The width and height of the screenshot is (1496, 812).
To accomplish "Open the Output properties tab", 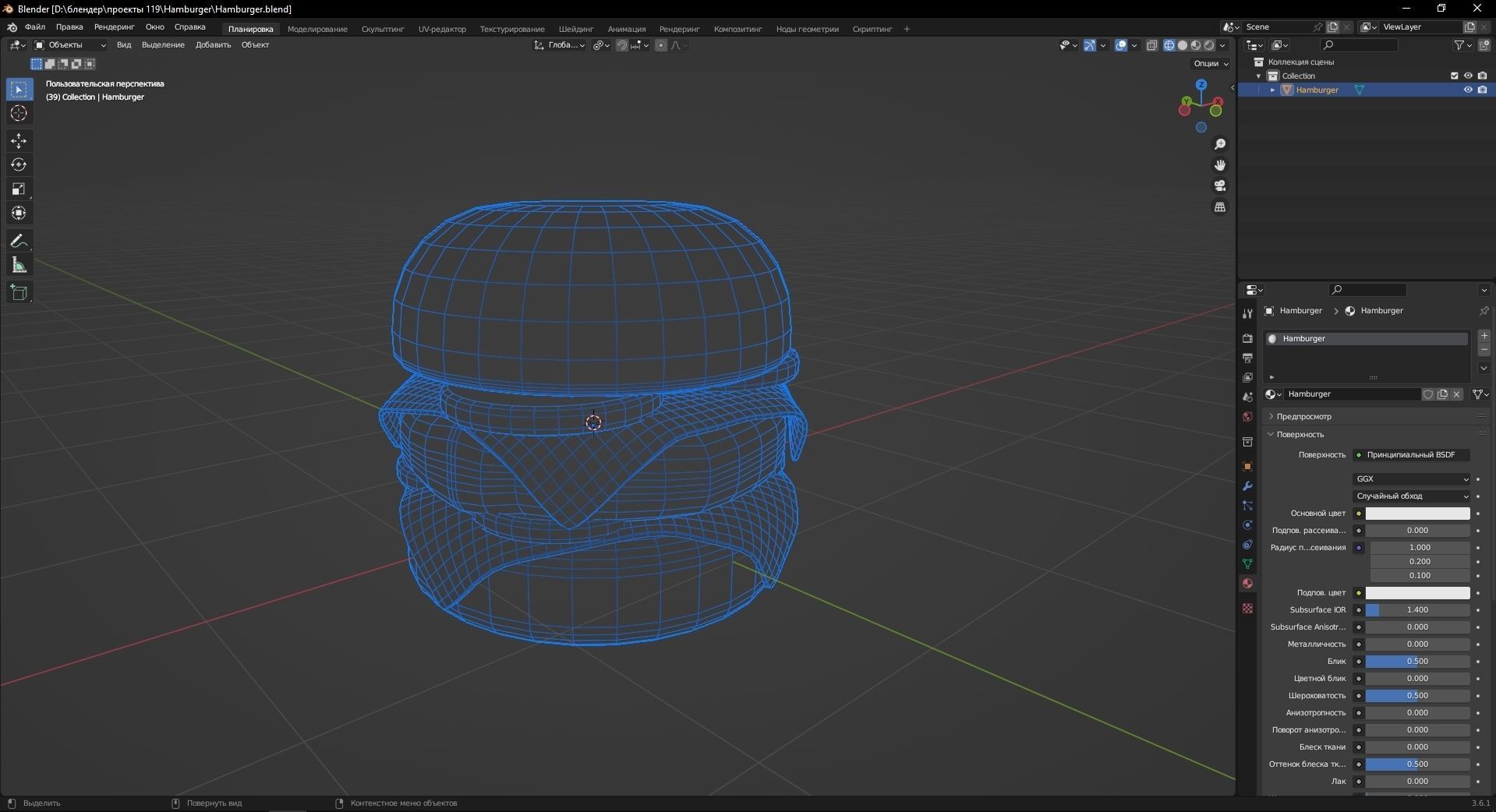I will click(1247, 358).
